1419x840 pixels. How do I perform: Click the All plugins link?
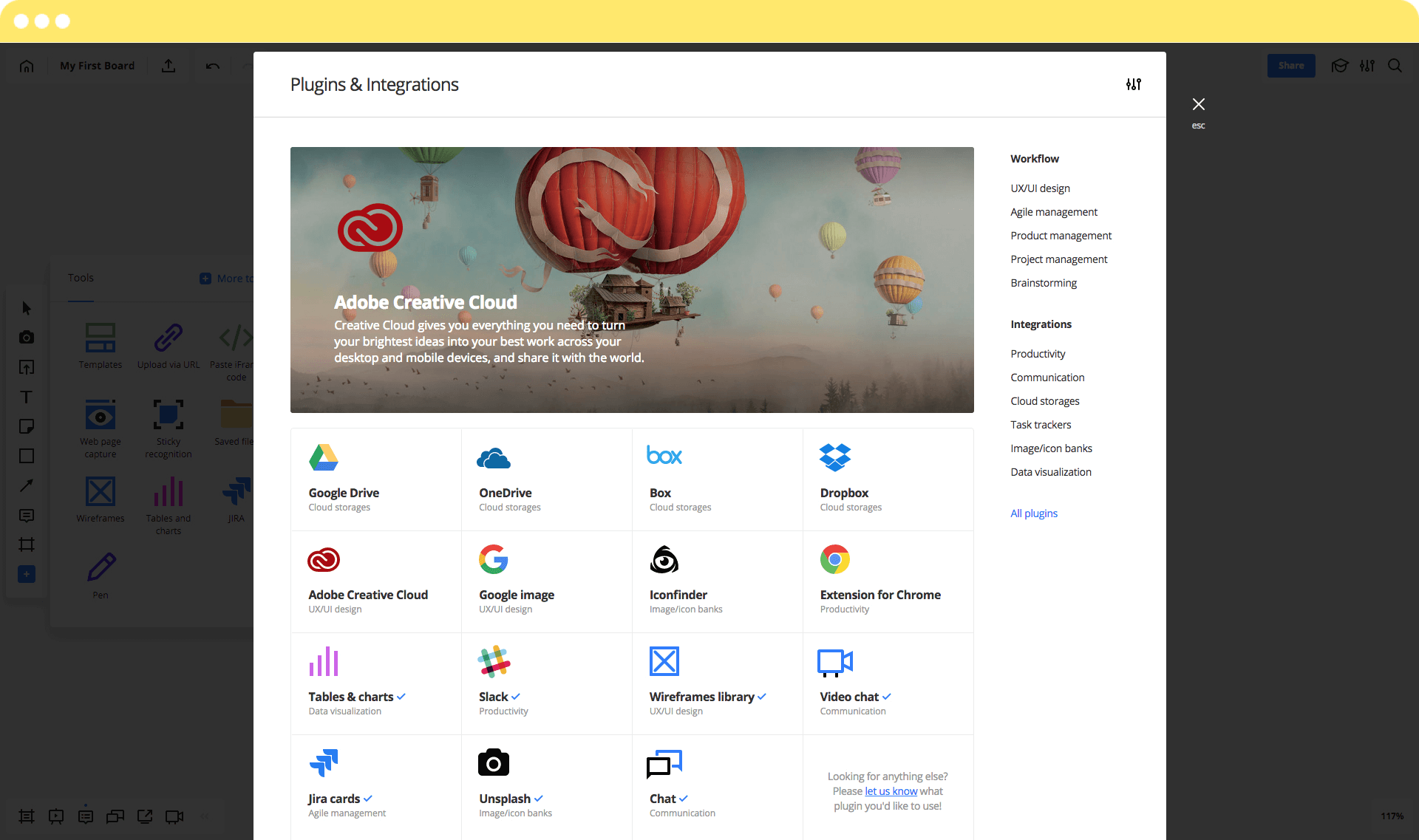point(1033,513)
